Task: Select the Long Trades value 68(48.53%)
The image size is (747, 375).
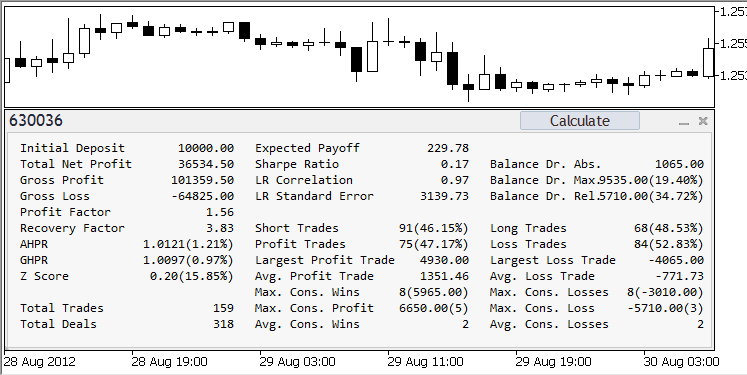Action: coord(668,228)
